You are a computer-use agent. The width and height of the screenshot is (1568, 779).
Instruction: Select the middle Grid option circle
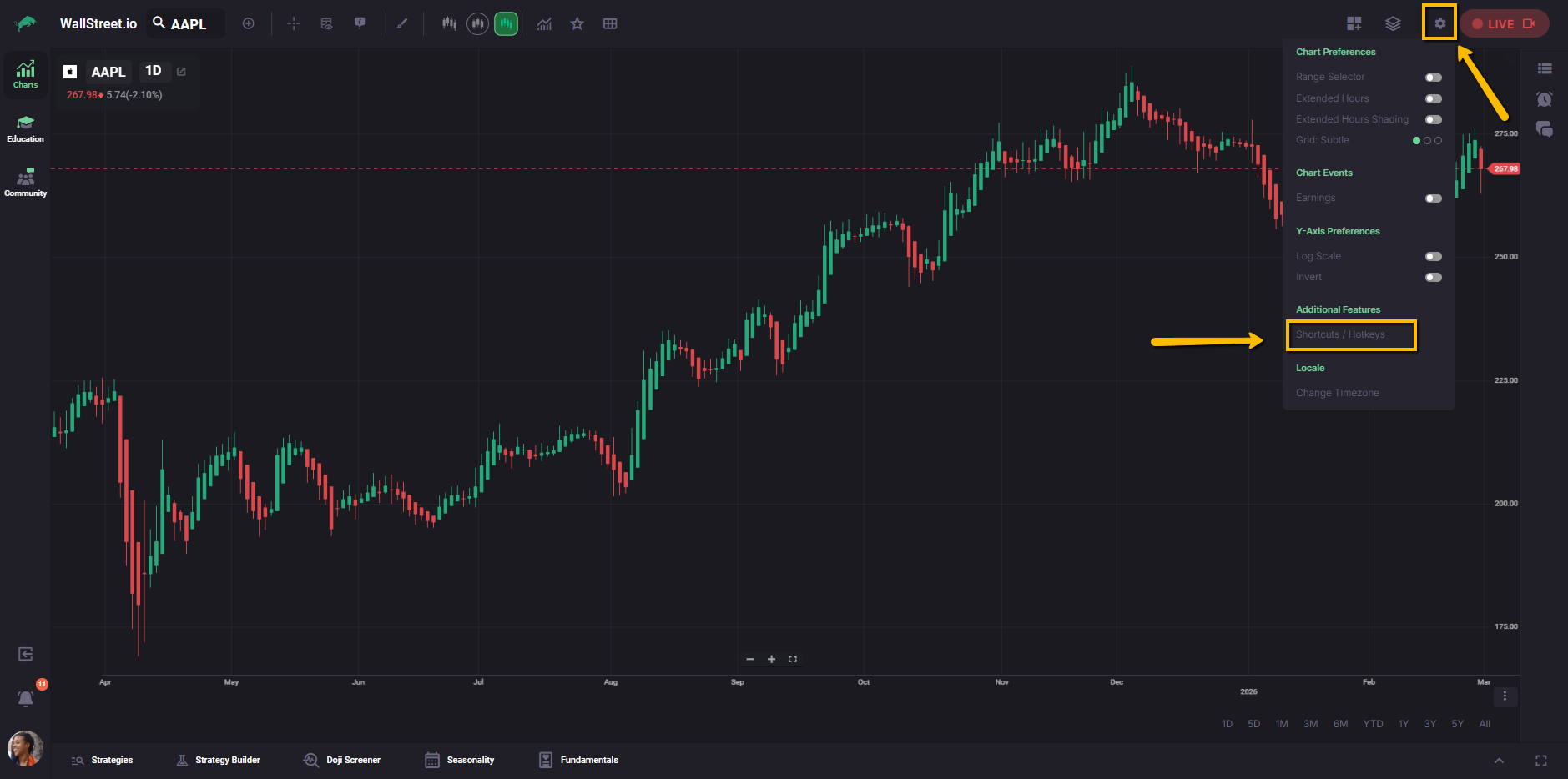point(1427,141)
